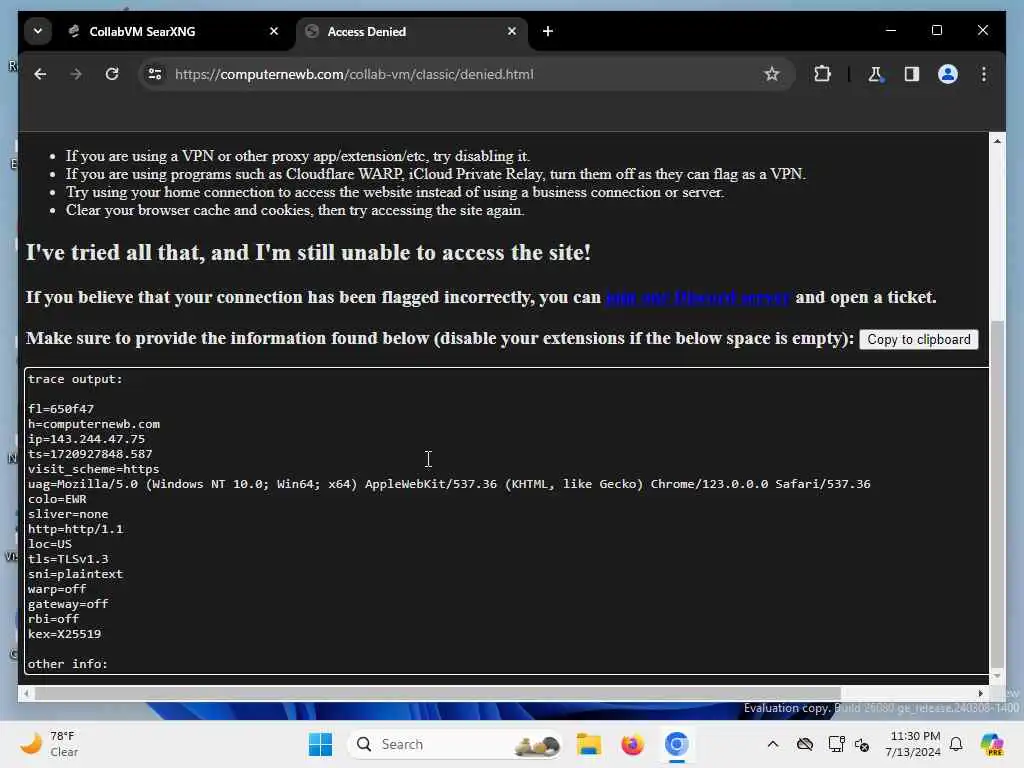Click scrollbar up arrow
1024x768 pixels.
point(997,141)
